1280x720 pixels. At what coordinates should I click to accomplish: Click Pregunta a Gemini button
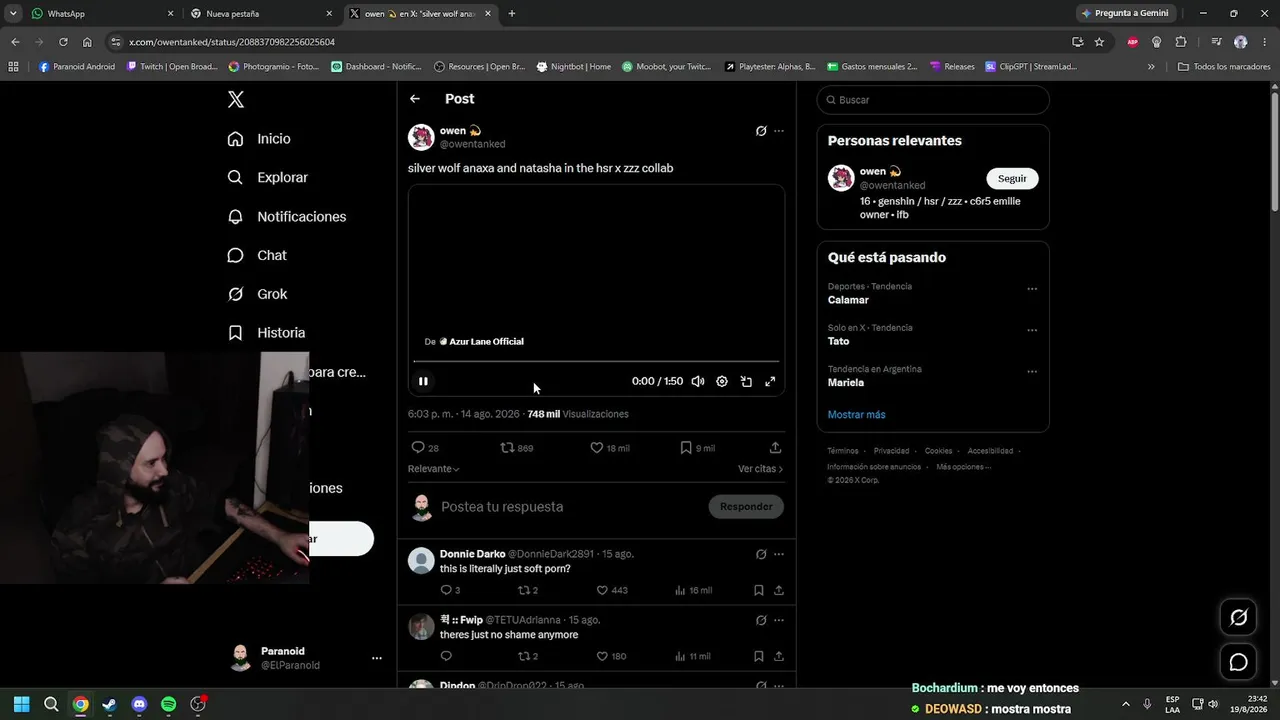click(x=1125, y=14)
